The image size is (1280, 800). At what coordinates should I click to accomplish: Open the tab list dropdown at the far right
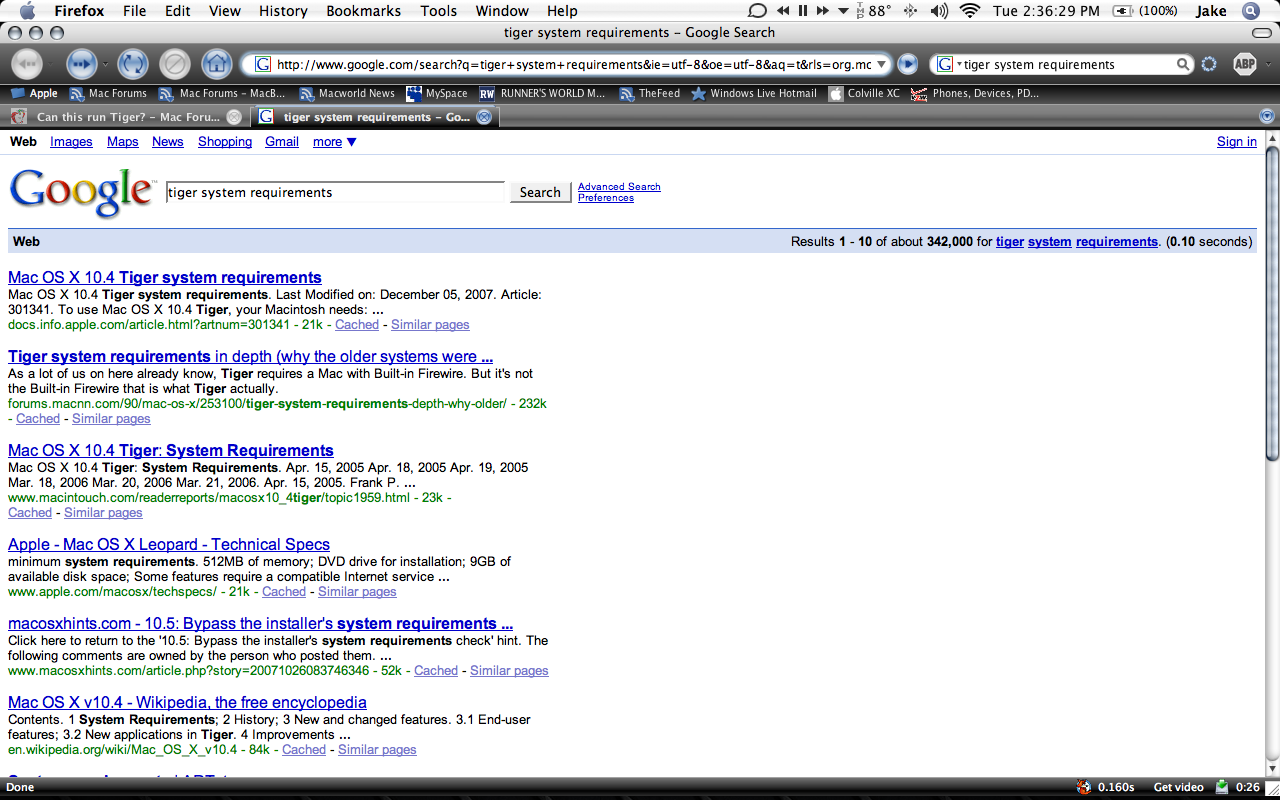click(x=1267, y=117)
